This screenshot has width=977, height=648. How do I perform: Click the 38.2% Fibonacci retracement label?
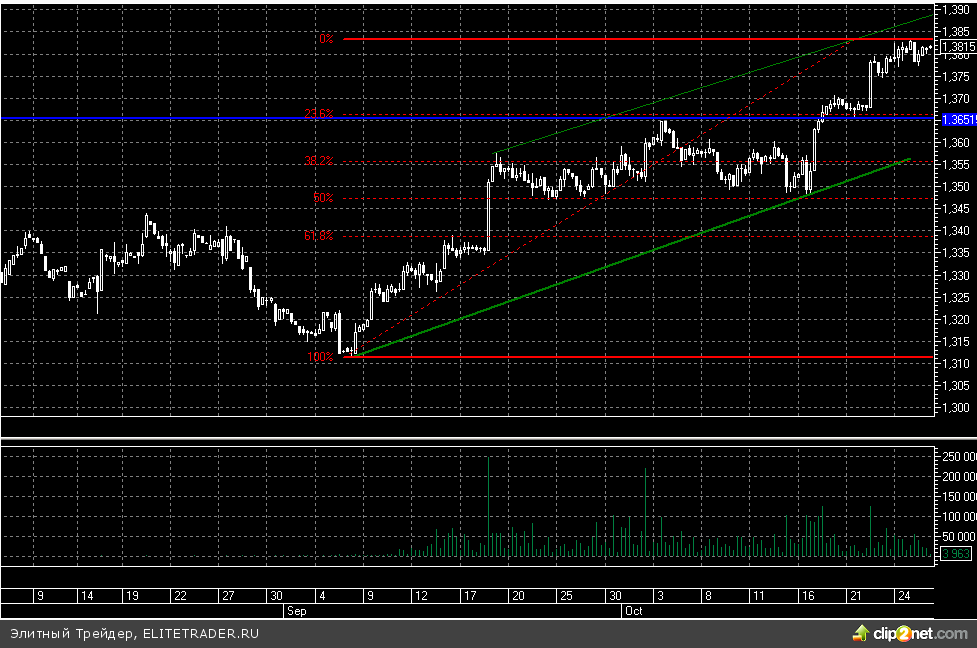click(x=319, y=160)
